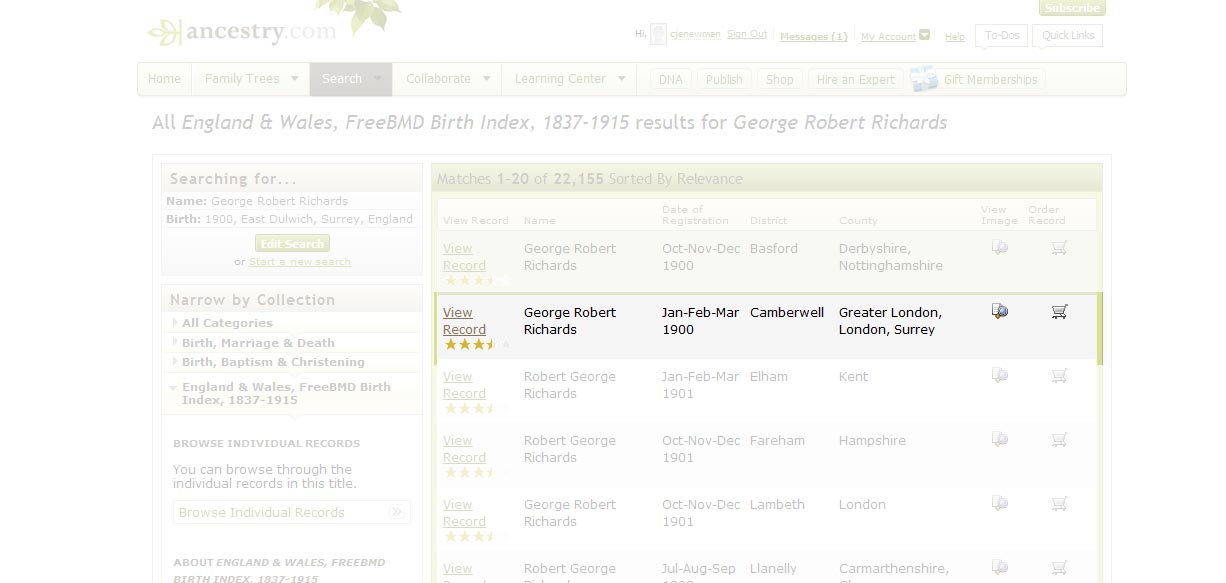Click the Llanelly district cell

773,569
